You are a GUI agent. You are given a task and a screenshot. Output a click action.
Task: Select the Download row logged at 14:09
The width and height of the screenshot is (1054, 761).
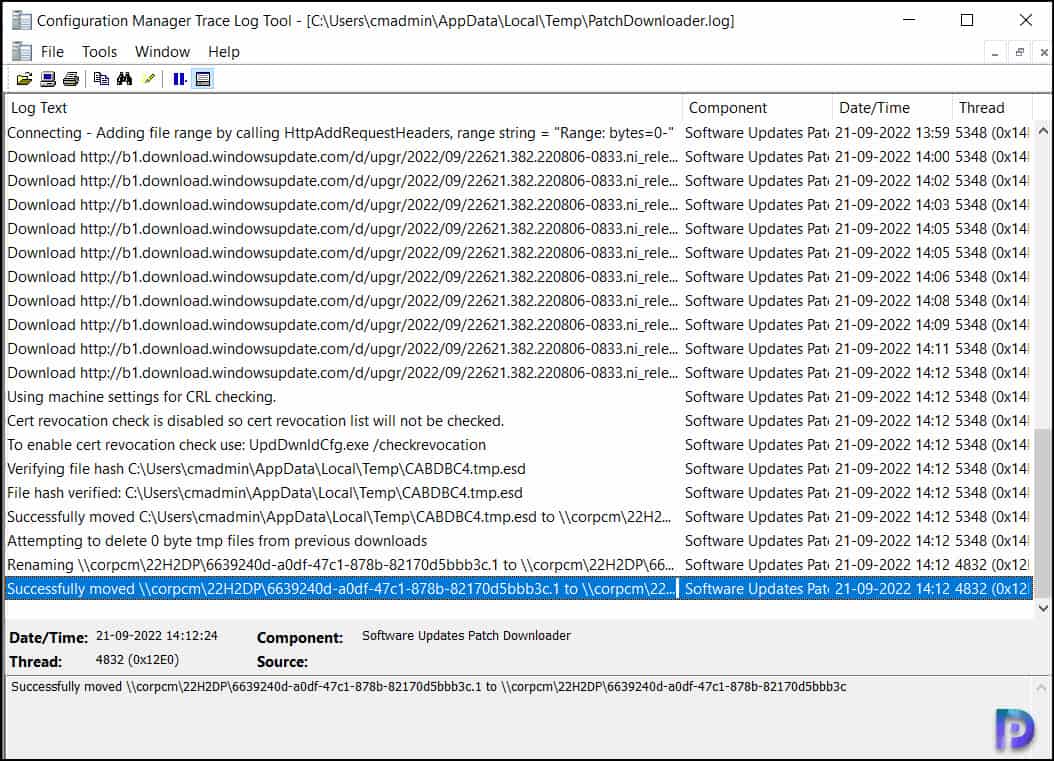point(518,325)
